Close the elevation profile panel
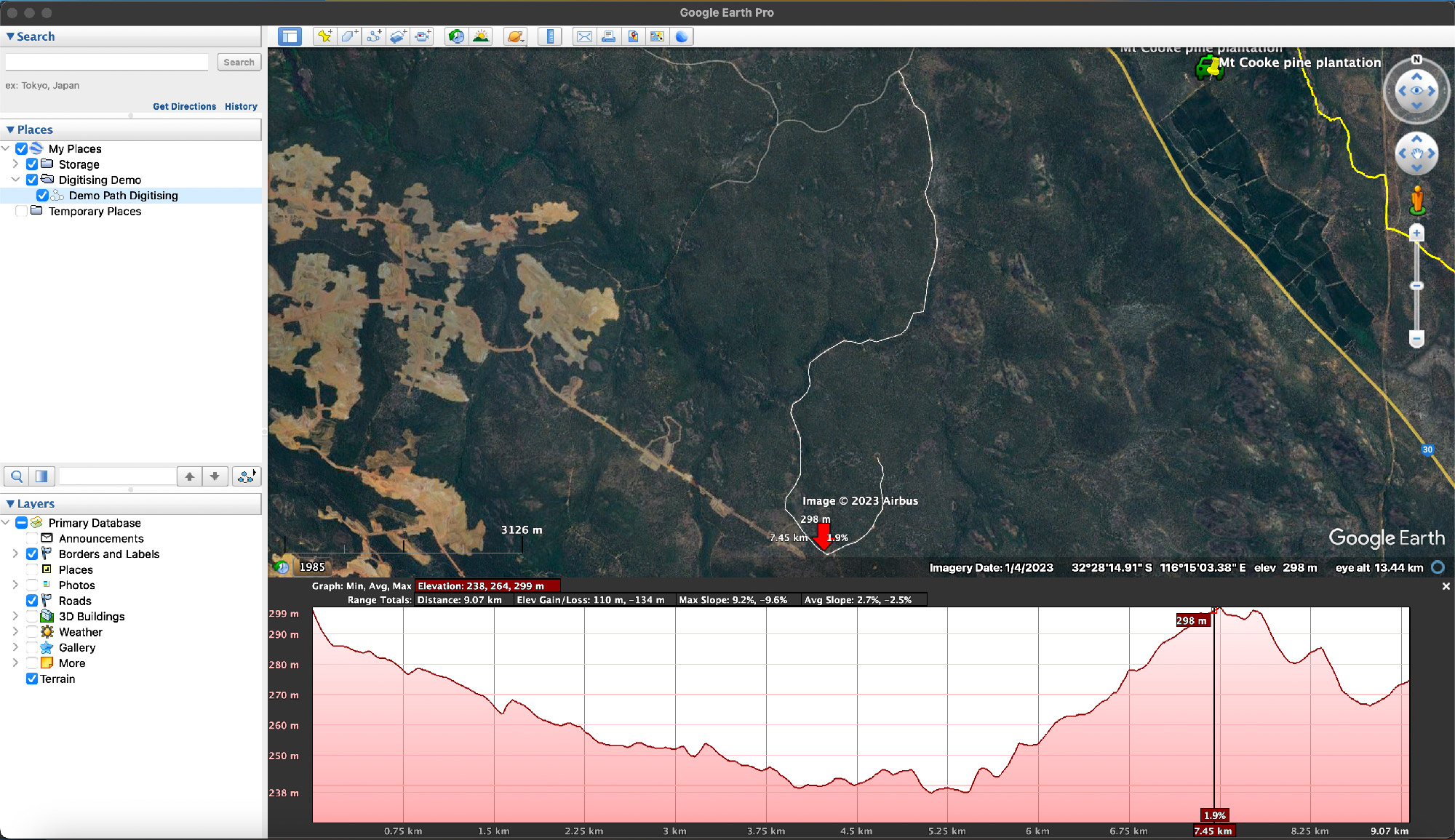 1446,586
